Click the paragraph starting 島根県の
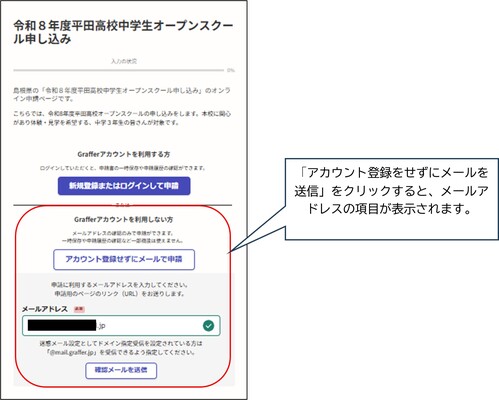Image resolution: width=499 pixels, height=400 pixels. (122, 94)
